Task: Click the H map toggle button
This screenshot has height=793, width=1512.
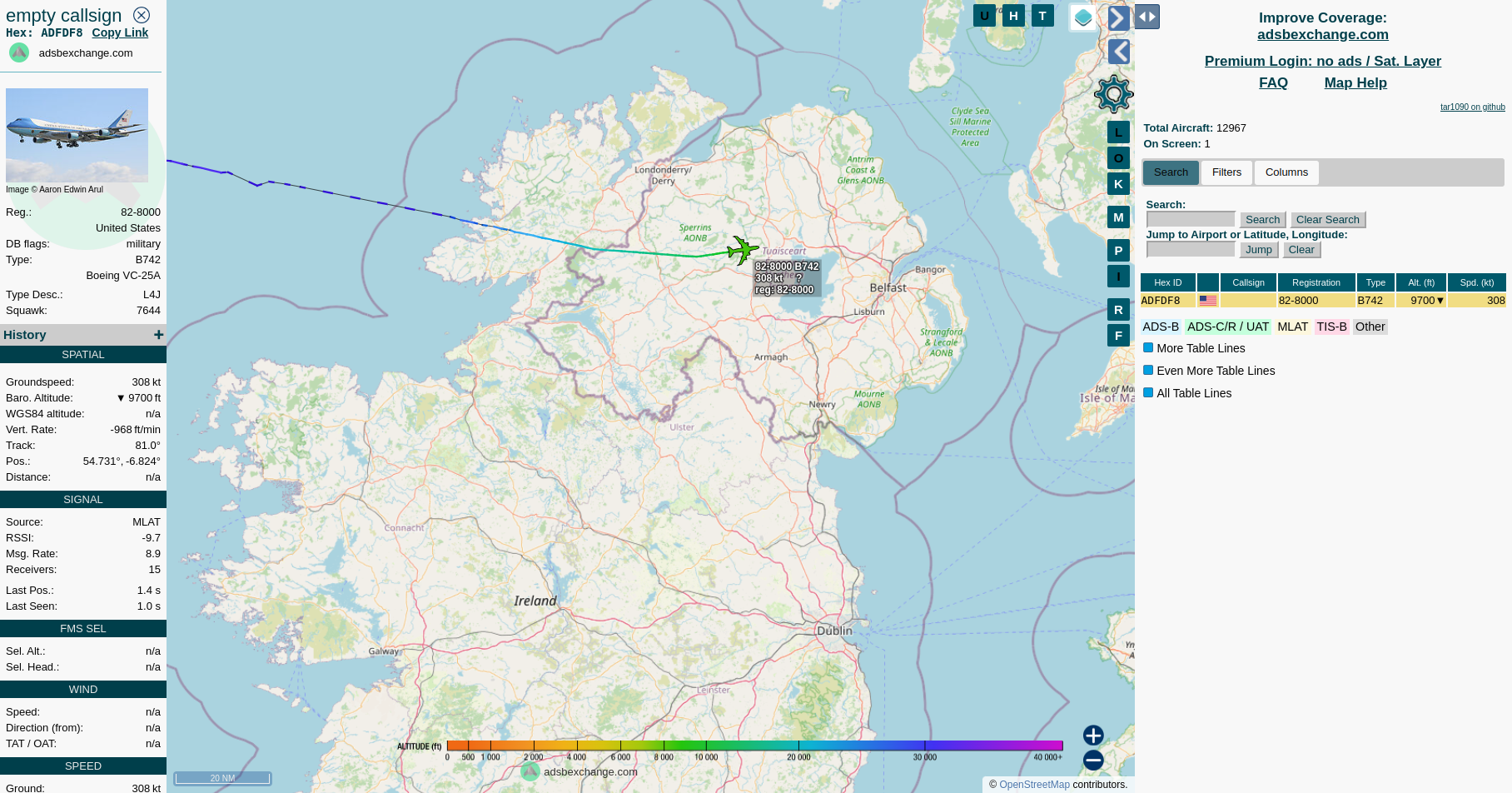Action: [1013, 15]
